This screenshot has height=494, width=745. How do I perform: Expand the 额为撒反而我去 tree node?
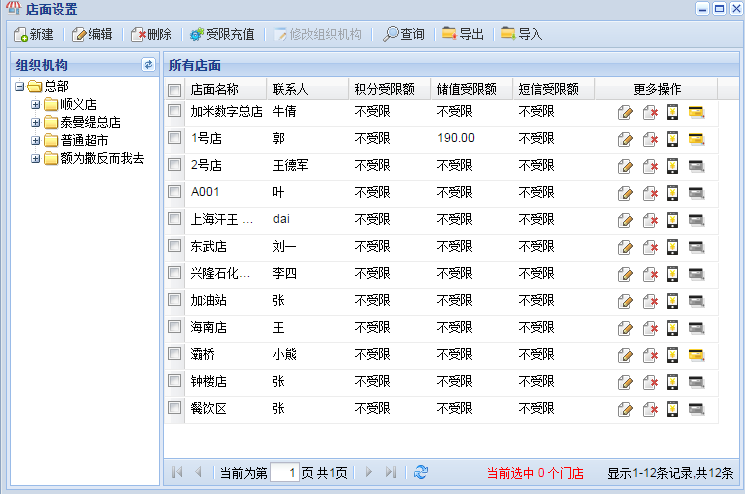point(36,158)
